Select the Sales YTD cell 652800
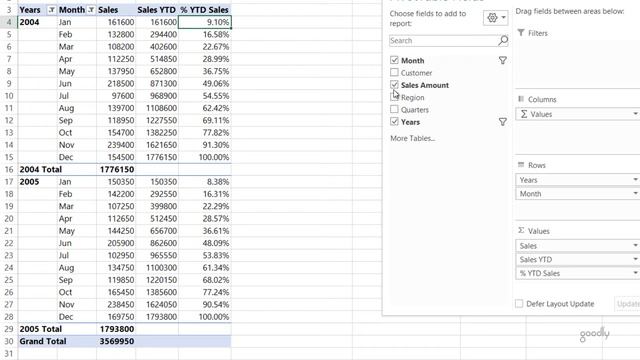This screenshot has height=360, width=640. tap(157, 71)
